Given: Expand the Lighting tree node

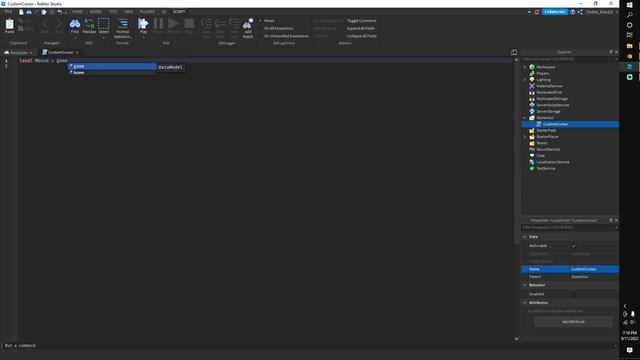Looking at the screenshot, I should tap(525, 80).
